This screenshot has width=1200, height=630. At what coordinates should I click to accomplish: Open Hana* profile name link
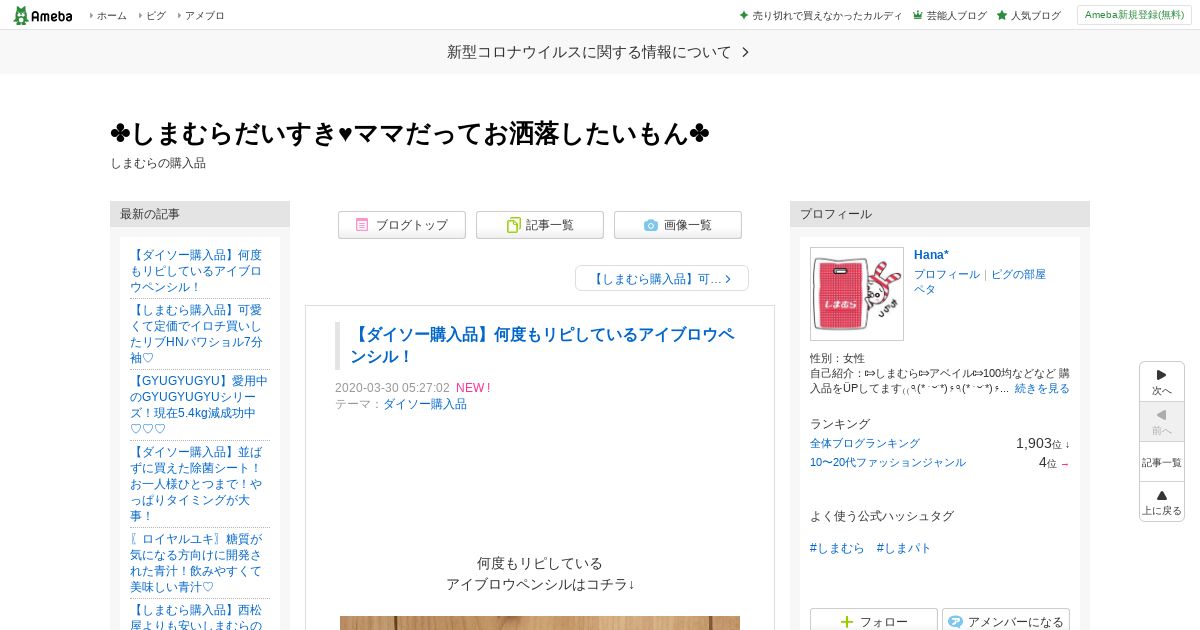pos(931,255)
